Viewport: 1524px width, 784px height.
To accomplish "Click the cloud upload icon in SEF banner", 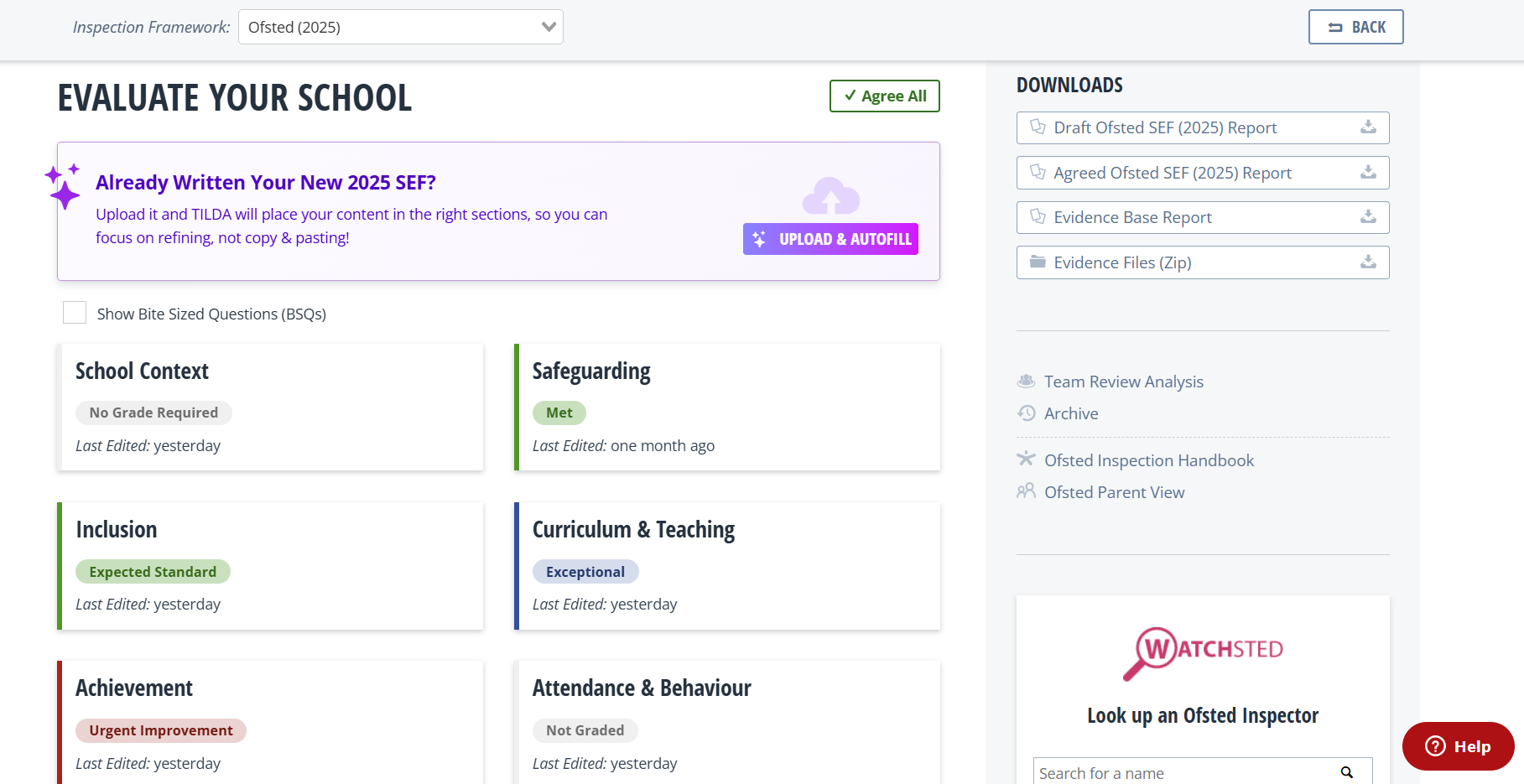I will 830,197.
